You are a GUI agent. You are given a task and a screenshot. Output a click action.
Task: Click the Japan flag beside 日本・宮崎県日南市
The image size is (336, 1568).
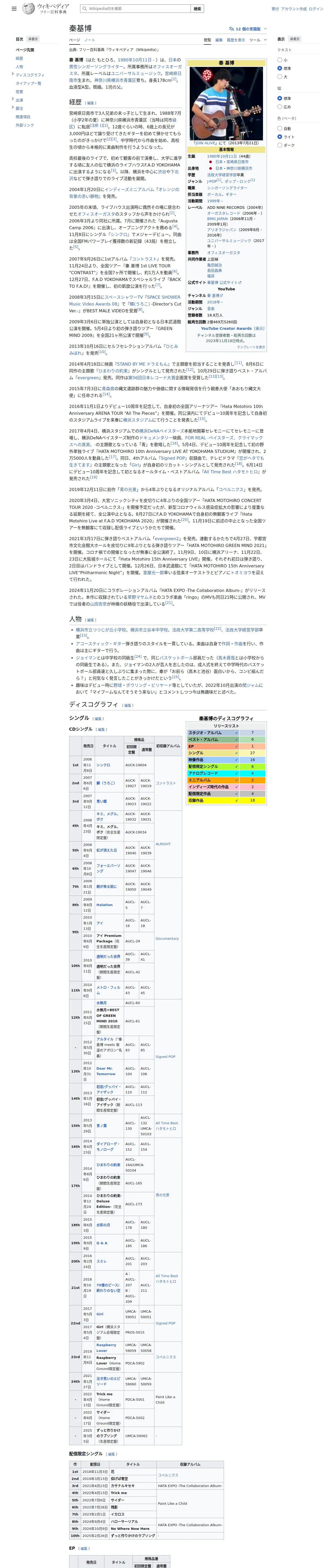coord(210,162)
